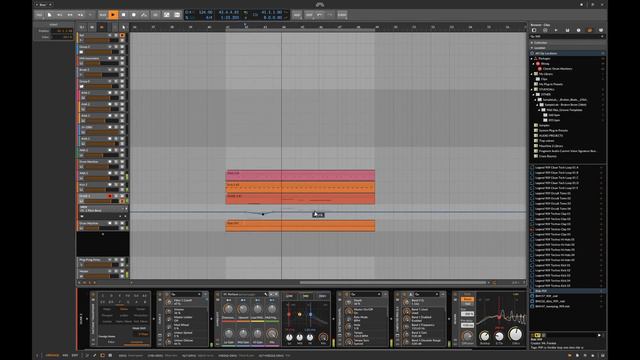This screenshot has height=360, width=640.
Task: Open the preset dropdown of the second device
Action: point(186,294)
